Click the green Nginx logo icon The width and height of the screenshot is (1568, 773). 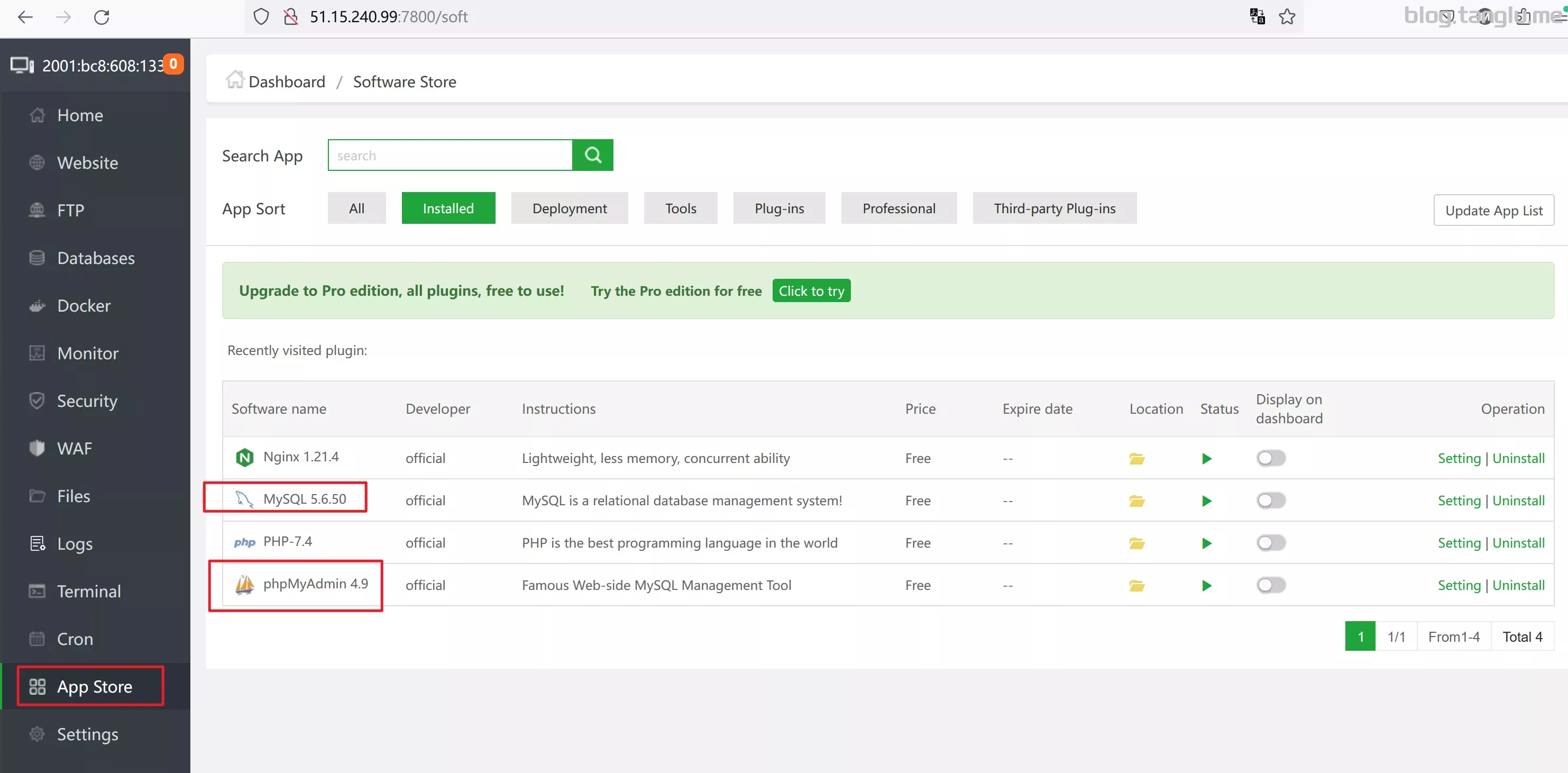(x=245, y=457)
